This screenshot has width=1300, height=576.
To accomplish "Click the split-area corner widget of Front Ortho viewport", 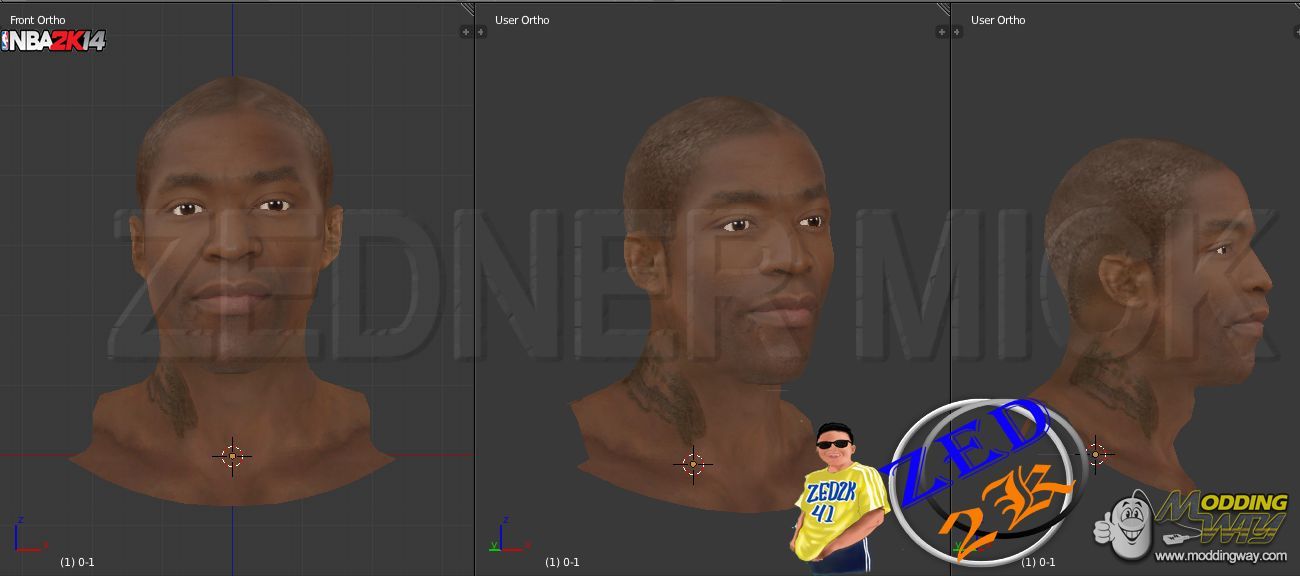I will pos(467,8).
